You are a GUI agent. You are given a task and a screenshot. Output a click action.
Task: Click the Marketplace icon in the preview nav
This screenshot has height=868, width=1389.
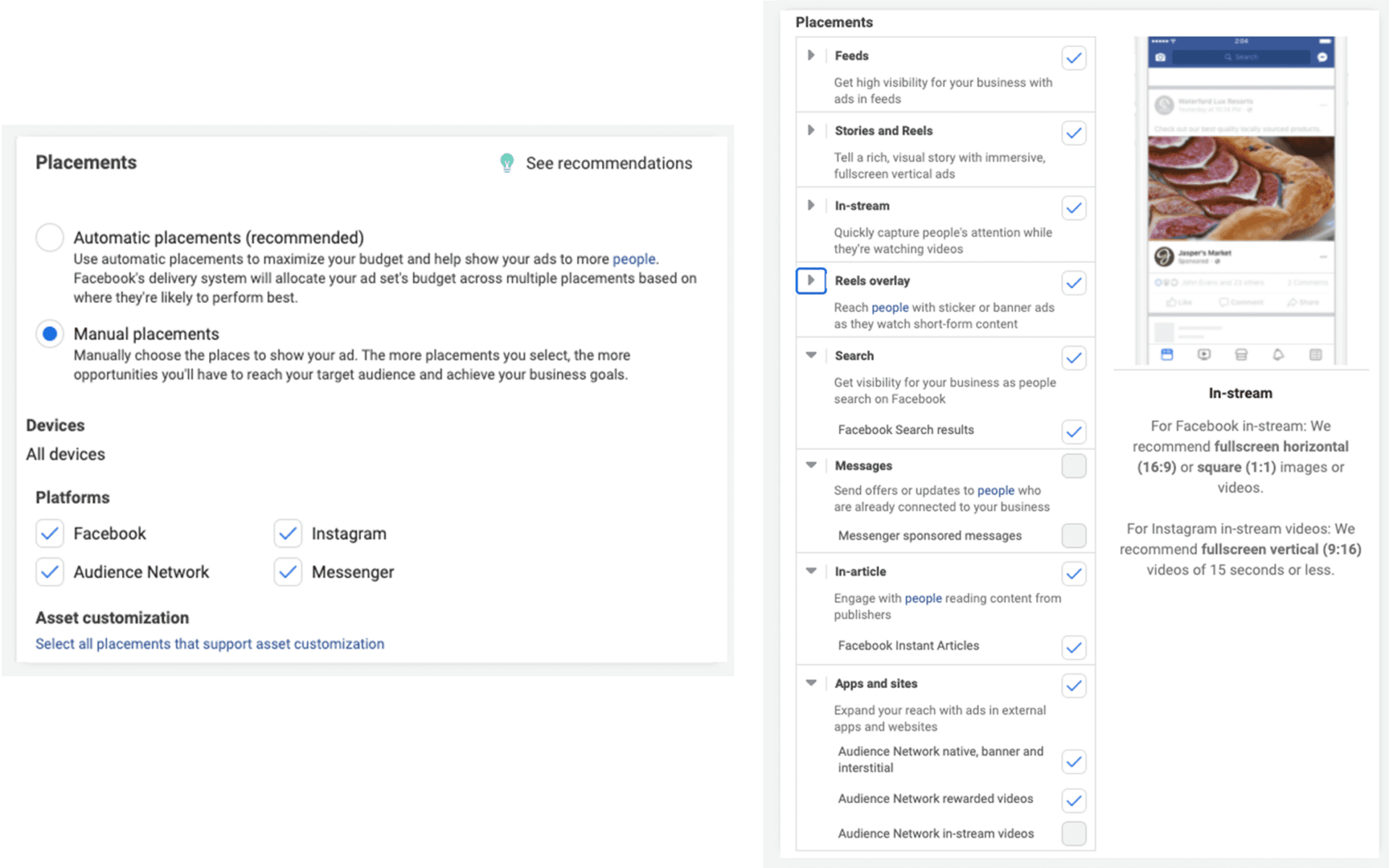(x=1241, y=354)
